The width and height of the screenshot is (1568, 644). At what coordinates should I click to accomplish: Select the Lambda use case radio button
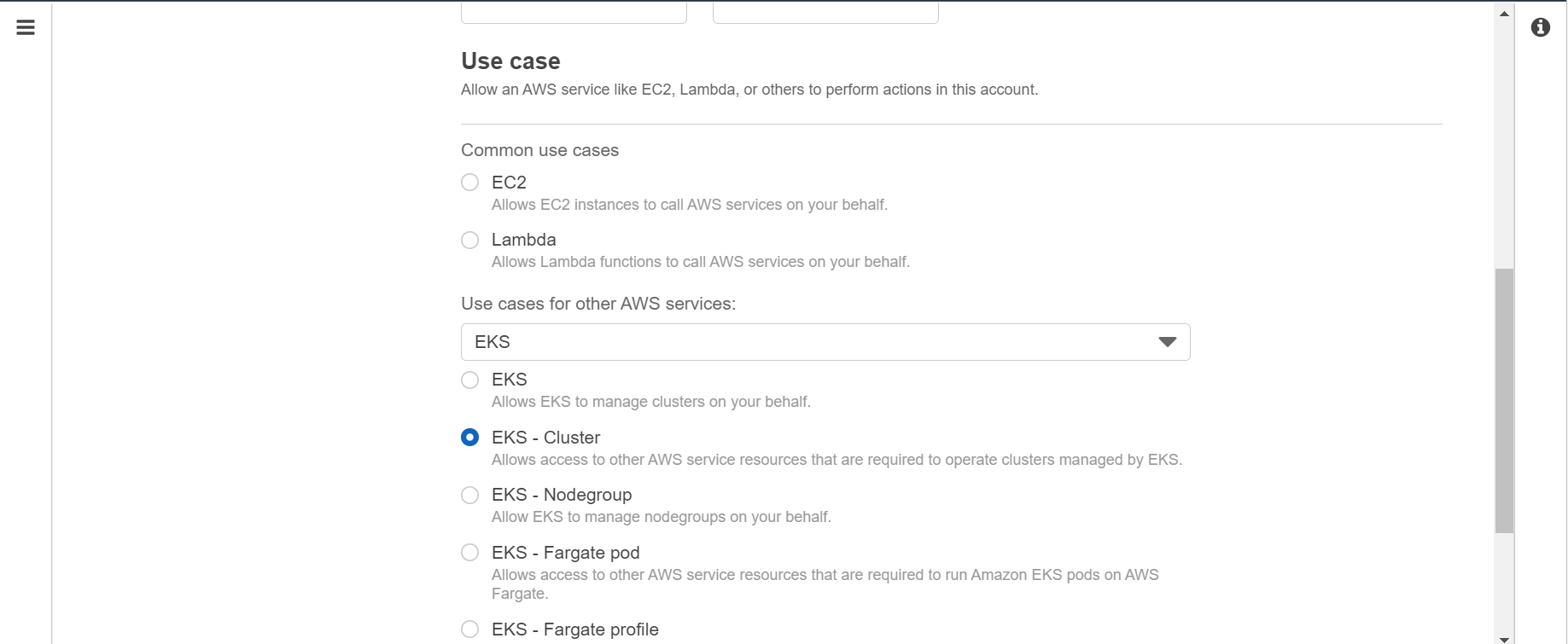pyautogui.click(x=469, y=240)
